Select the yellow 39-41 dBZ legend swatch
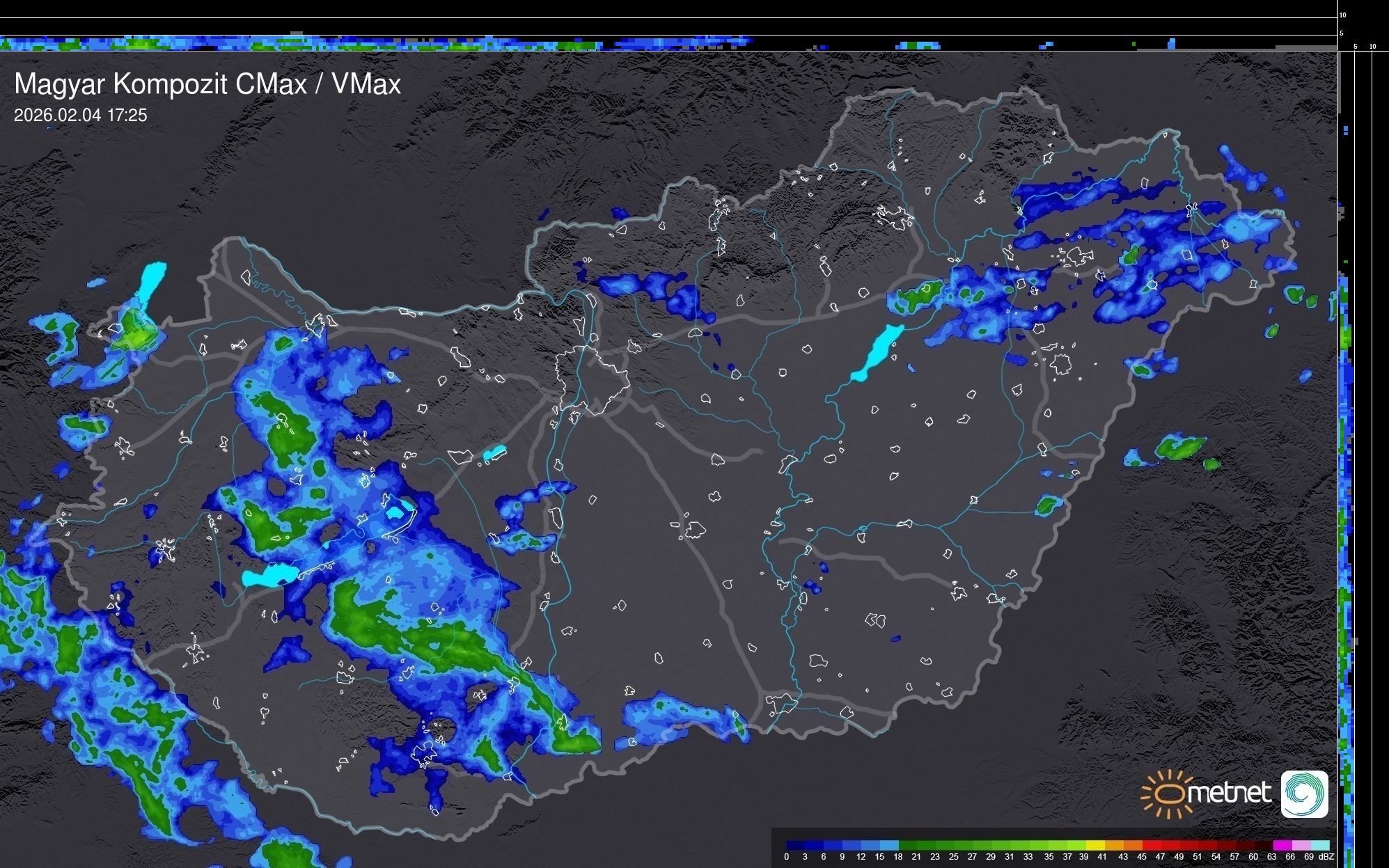Screen dimensions: 1389x868 click(x=1096, y=845)
